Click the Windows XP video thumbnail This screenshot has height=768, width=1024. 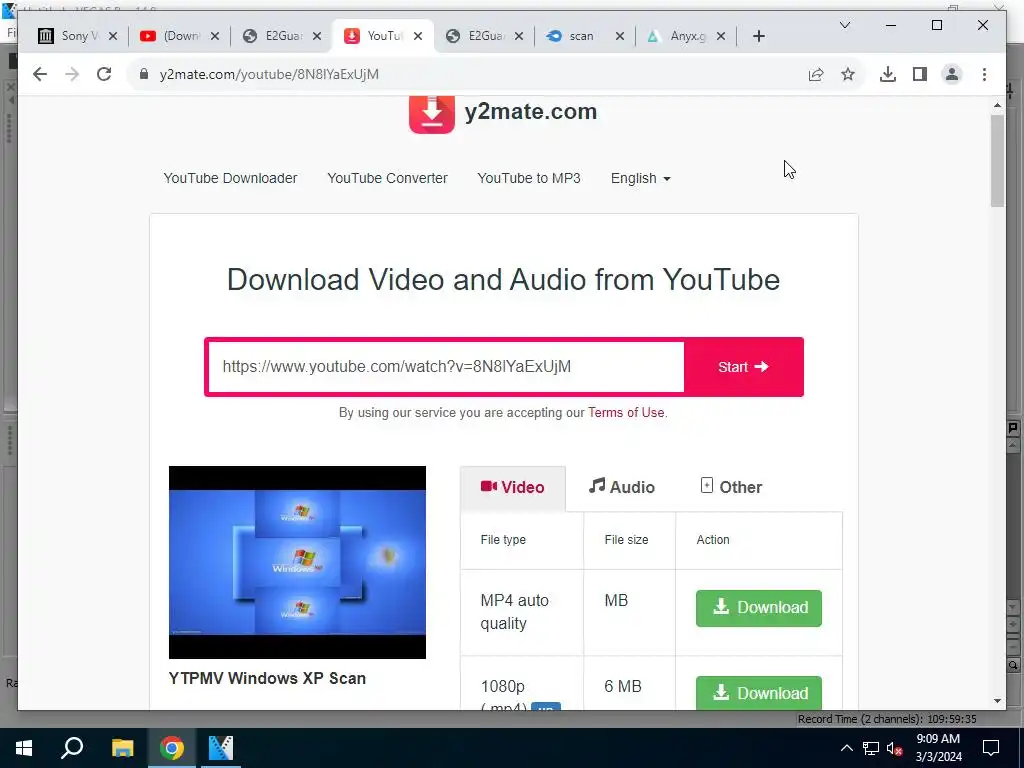(x=297, y=562)
